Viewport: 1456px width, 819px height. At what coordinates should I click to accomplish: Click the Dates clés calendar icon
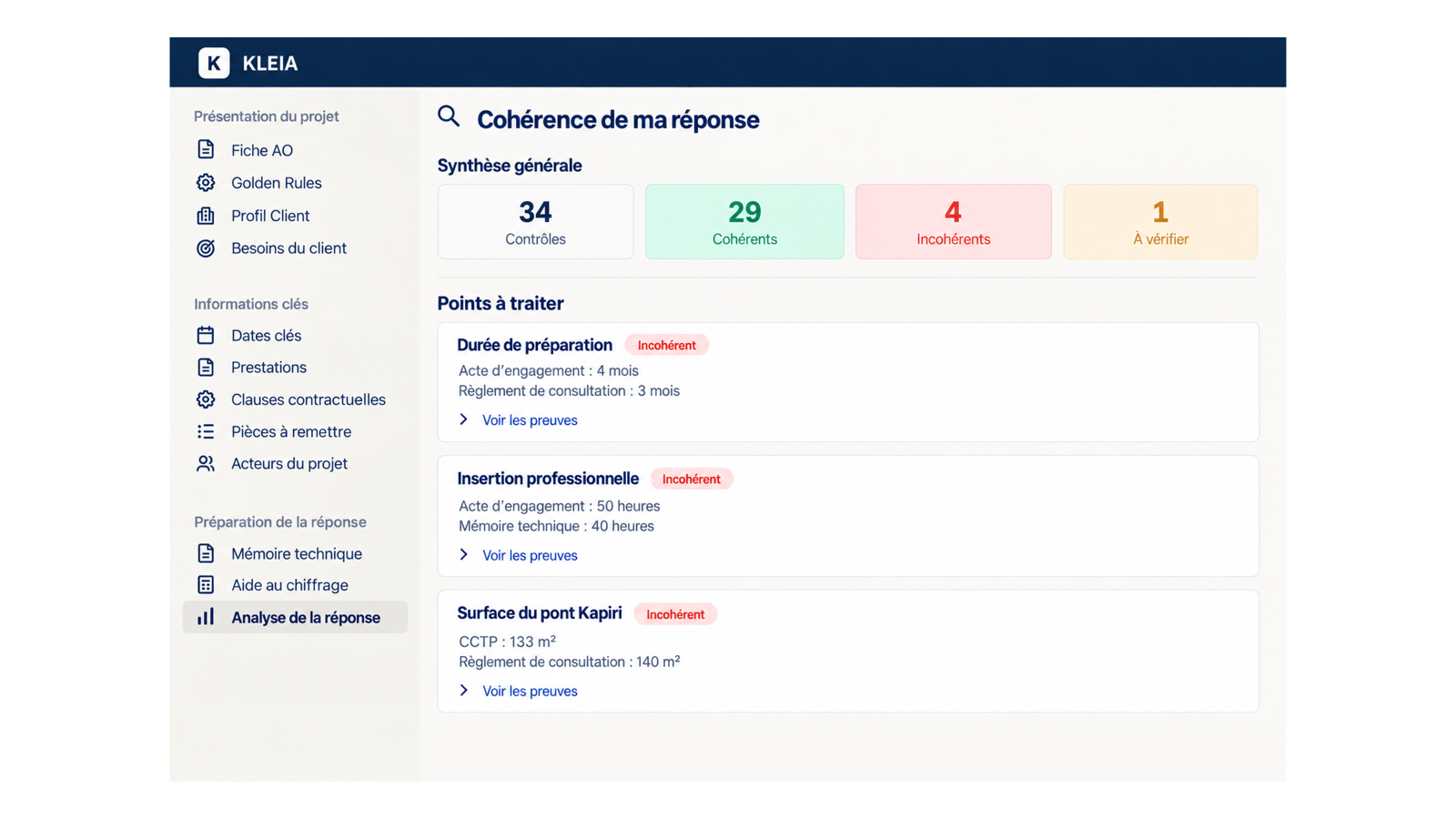(x=206, y=335)
